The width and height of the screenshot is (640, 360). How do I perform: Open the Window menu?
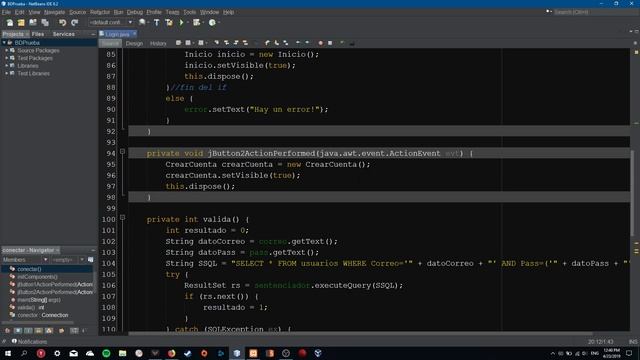pyautogui.click(x=209, y=12)
